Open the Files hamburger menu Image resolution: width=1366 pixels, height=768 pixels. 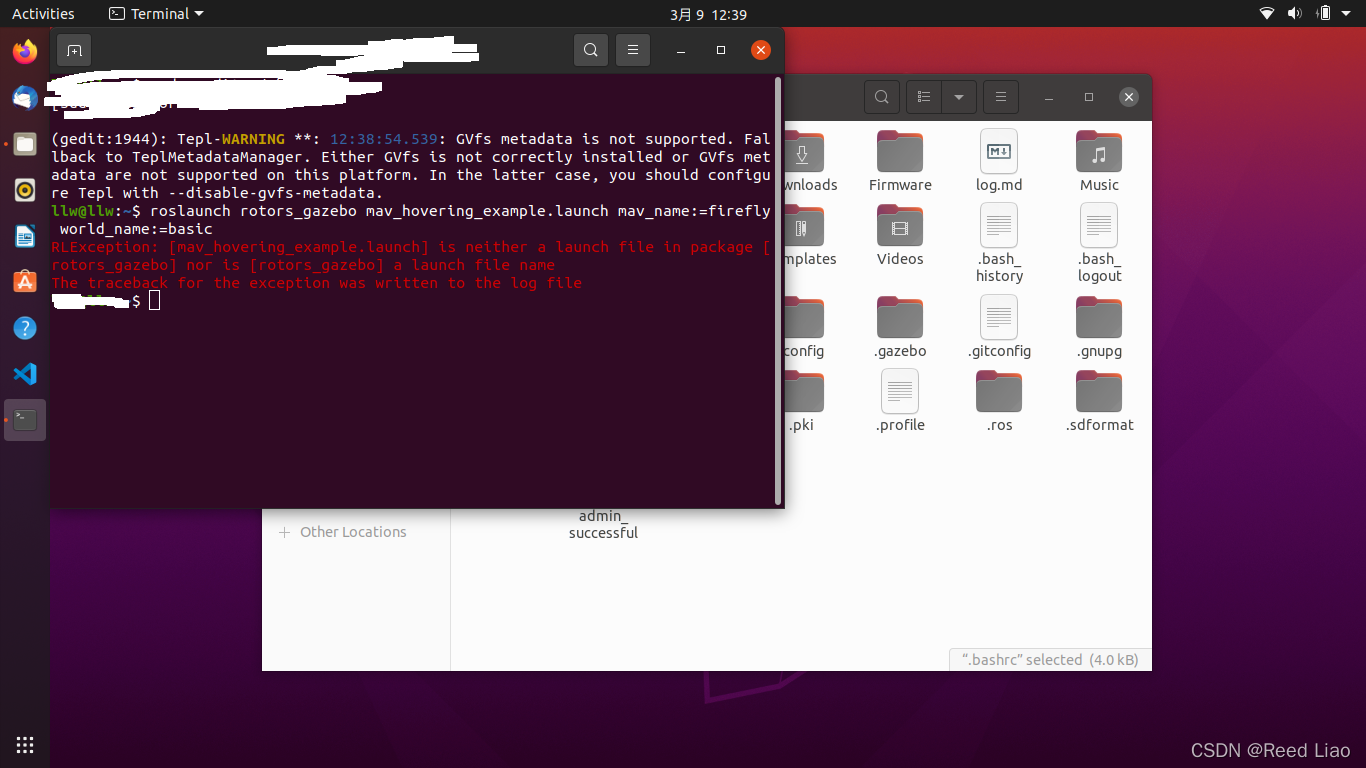[x=1001, y=97]
